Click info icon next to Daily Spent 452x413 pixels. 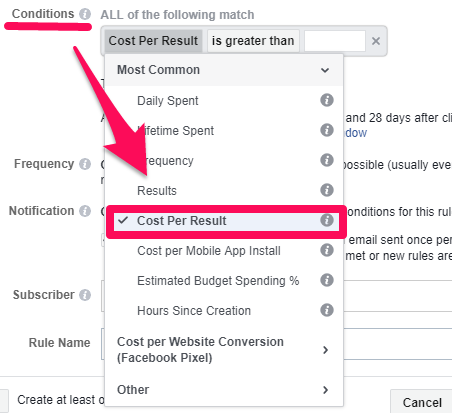click(x=327, y=100)
